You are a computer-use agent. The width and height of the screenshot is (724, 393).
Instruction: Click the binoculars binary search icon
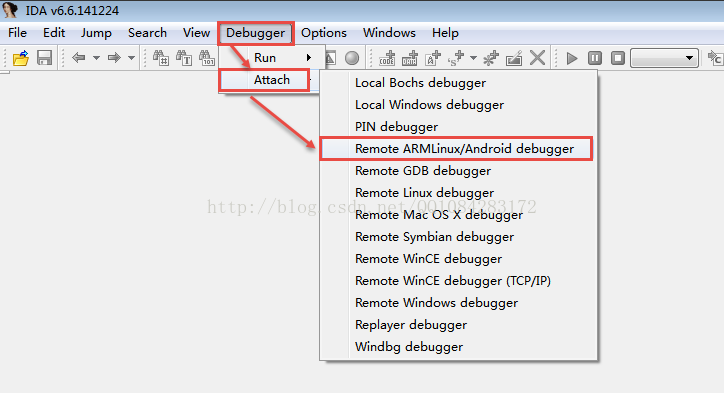click(207, 58)
